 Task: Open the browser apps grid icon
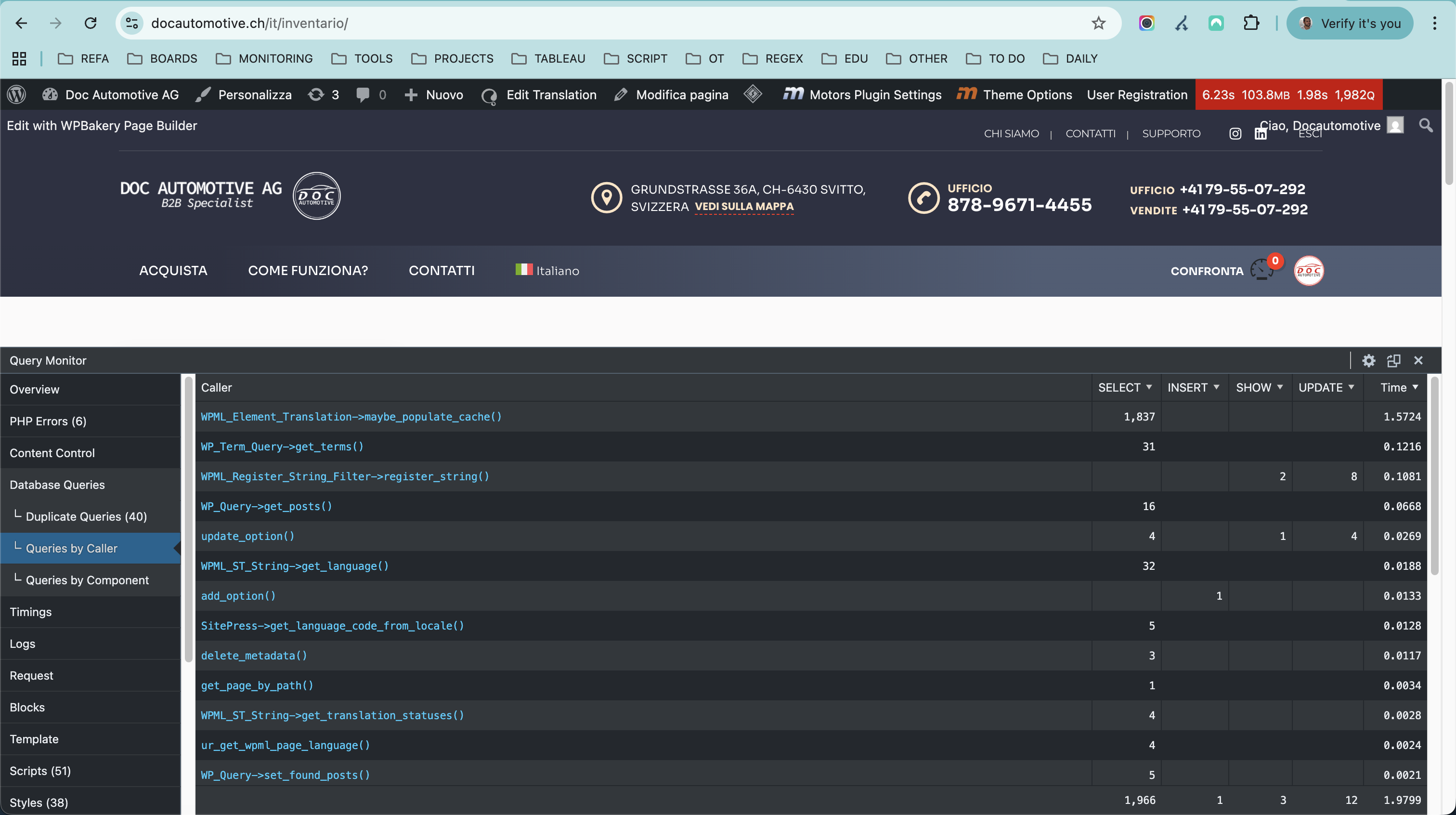pyautogui.click(x=19, y=58)
